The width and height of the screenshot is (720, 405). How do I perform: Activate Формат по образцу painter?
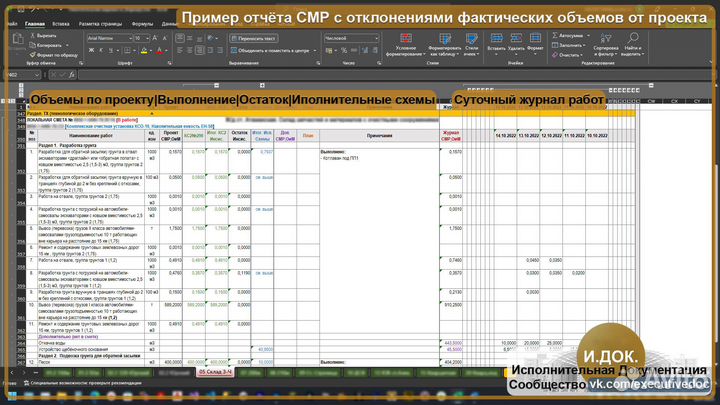tap(53, 55)
